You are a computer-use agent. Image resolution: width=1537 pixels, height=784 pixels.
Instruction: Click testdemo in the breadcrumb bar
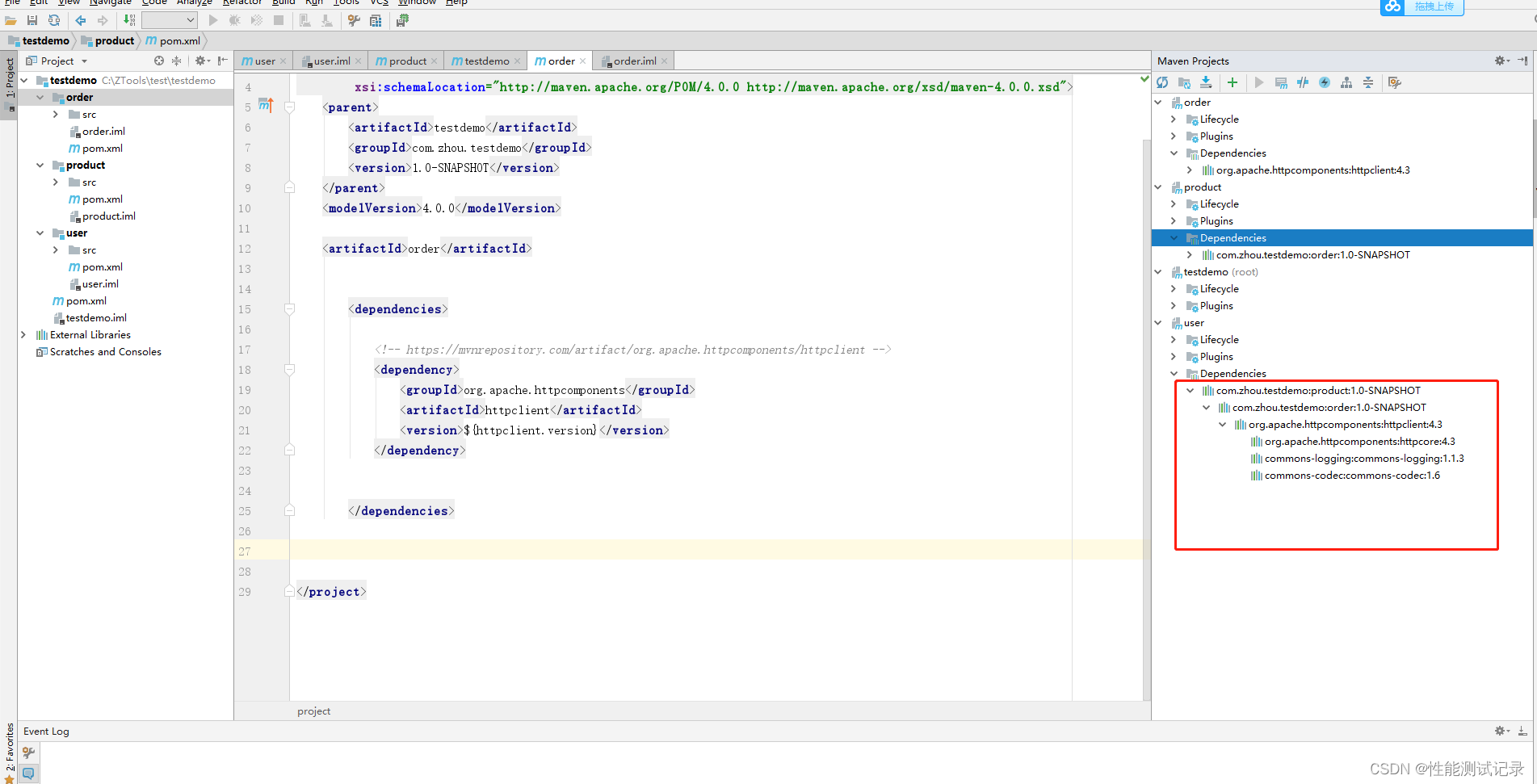(x=39, y=40)
